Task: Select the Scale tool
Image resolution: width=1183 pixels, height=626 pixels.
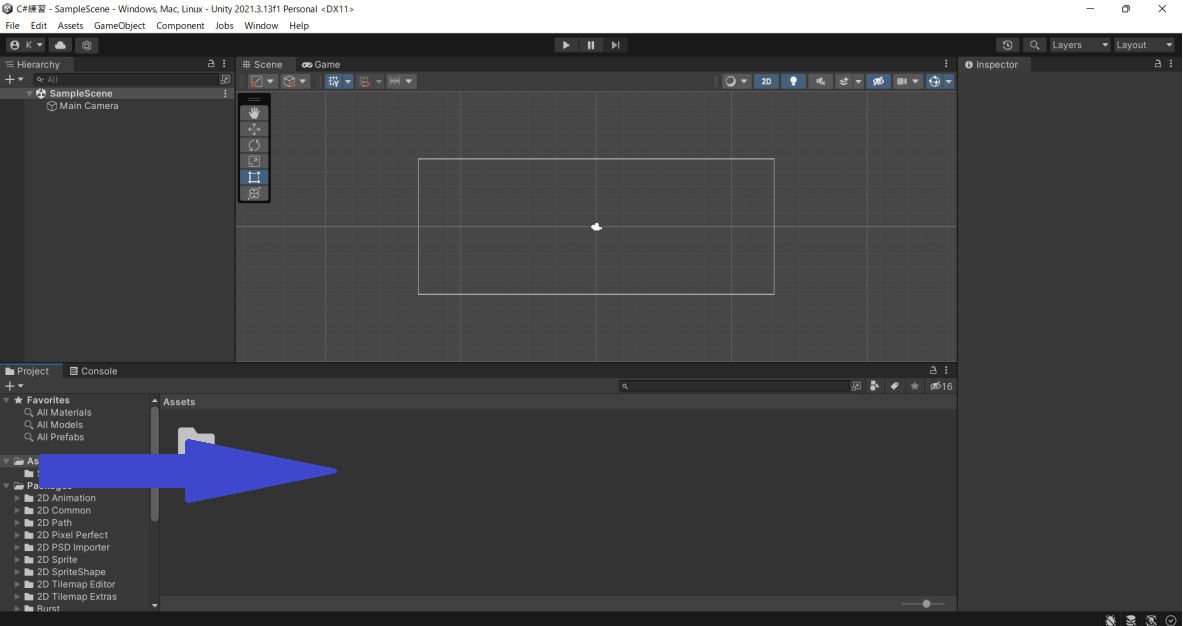Action: click(254, 161)
